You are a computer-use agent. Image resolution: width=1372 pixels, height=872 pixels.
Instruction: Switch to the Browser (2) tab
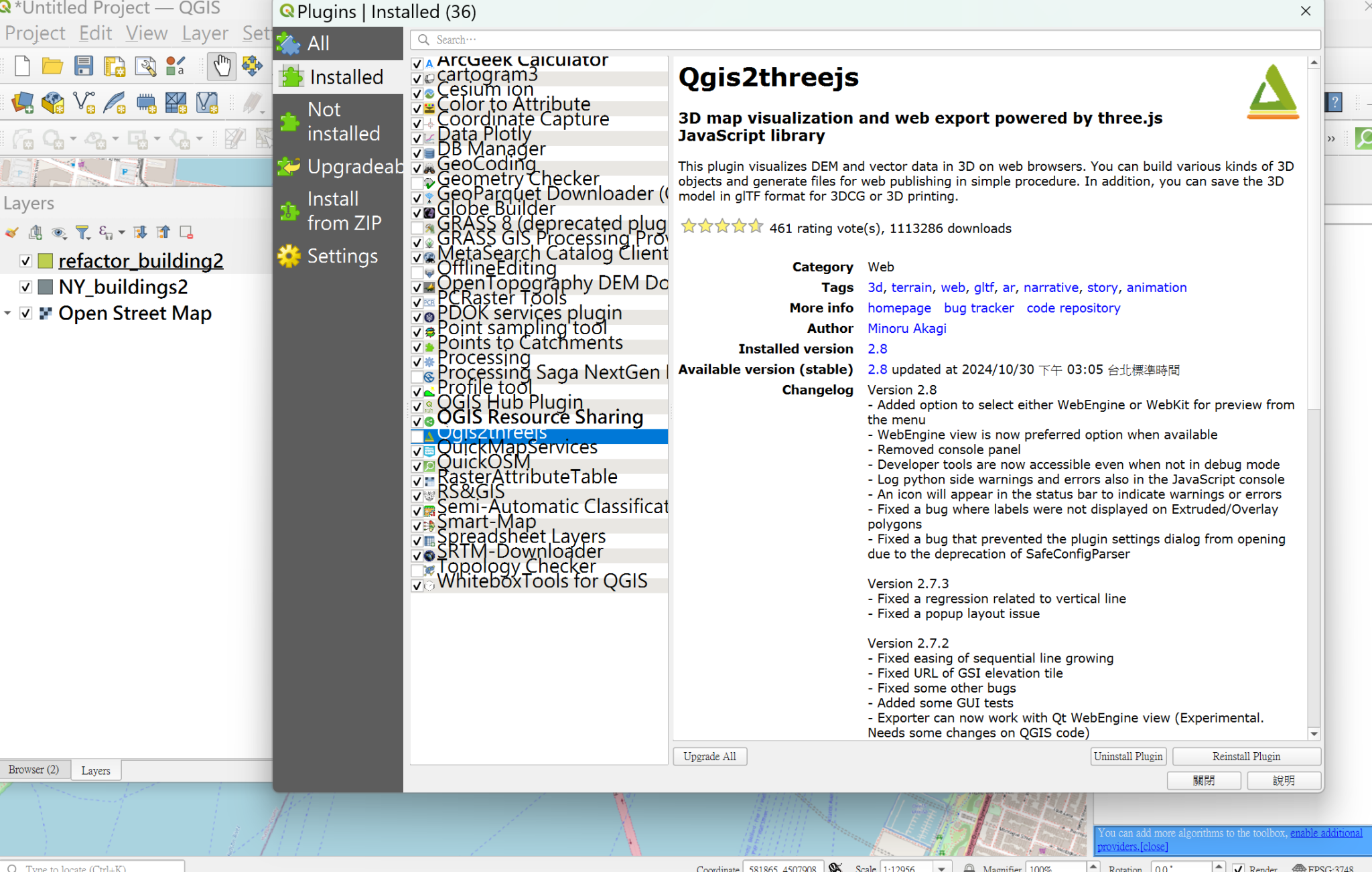click(x=35, y=769)
